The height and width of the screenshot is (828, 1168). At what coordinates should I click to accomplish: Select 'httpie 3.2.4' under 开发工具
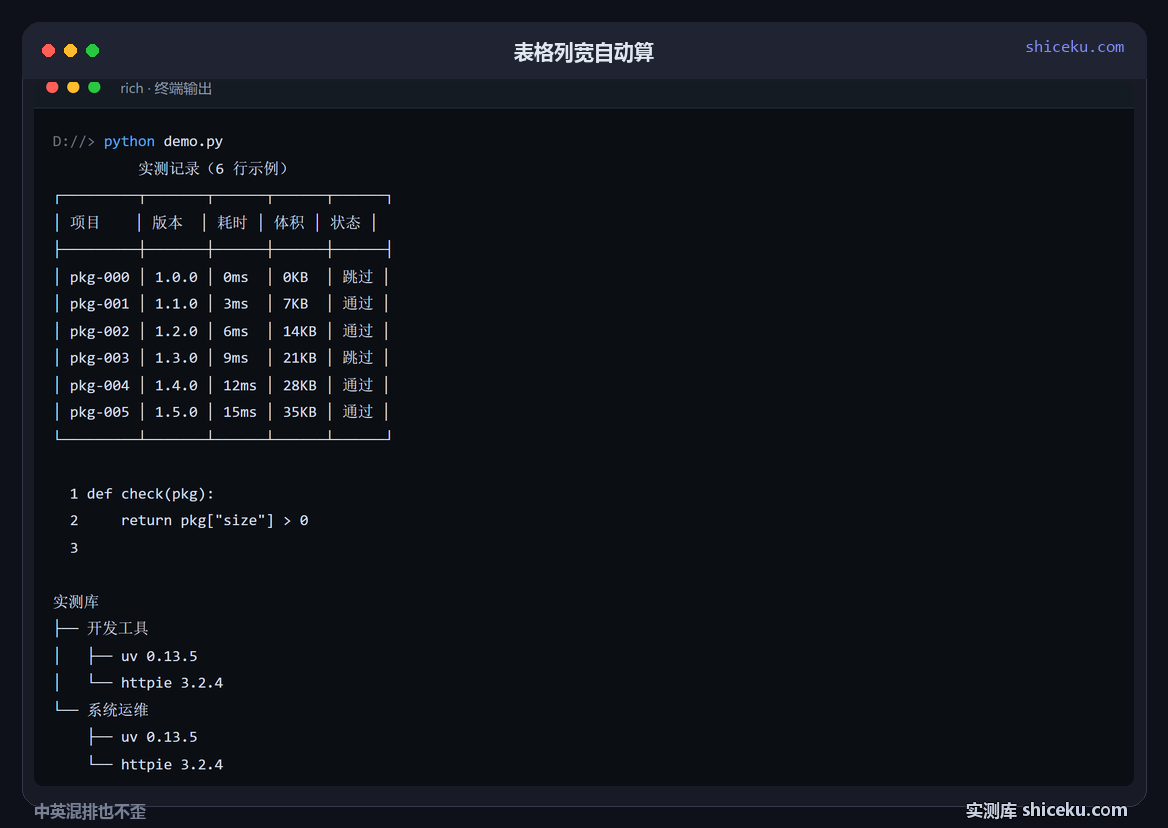point(172,683)
